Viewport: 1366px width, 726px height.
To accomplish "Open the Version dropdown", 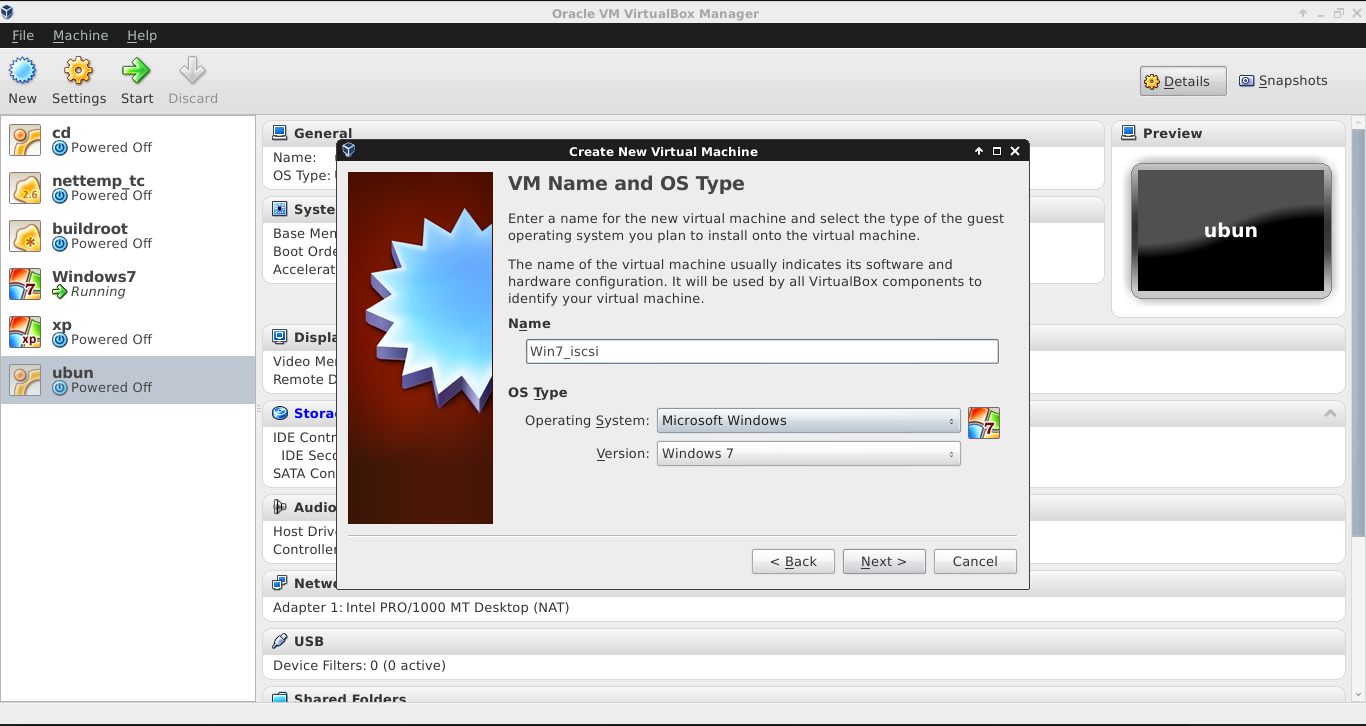I will click(808, 454).
